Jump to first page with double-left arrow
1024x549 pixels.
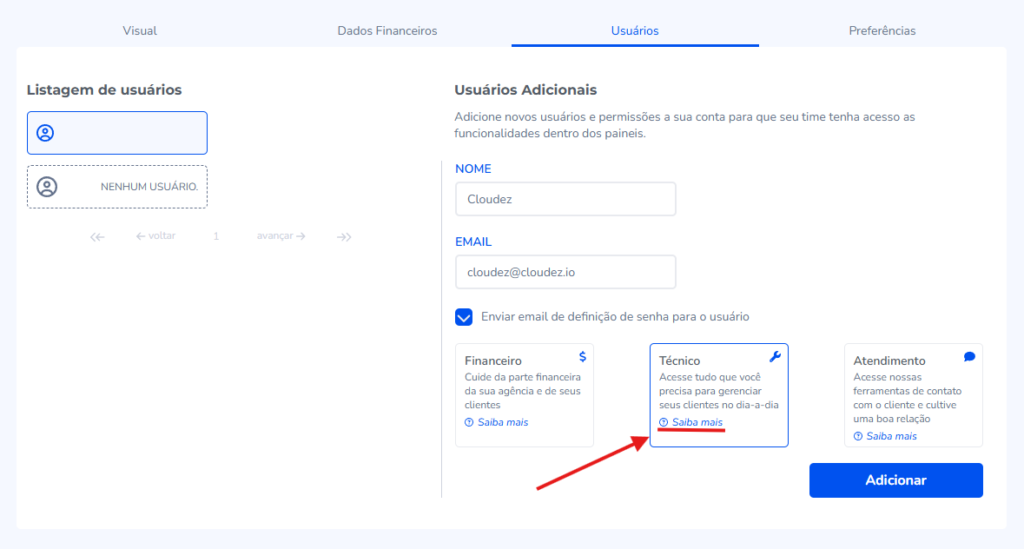tap(97, 237)
